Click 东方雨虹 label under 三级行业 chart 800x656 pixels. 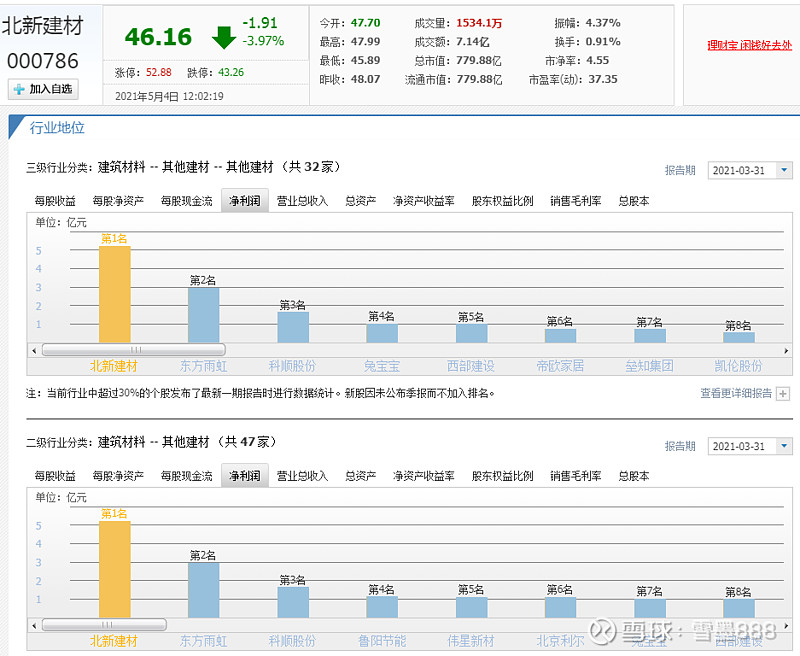point(203,366)
